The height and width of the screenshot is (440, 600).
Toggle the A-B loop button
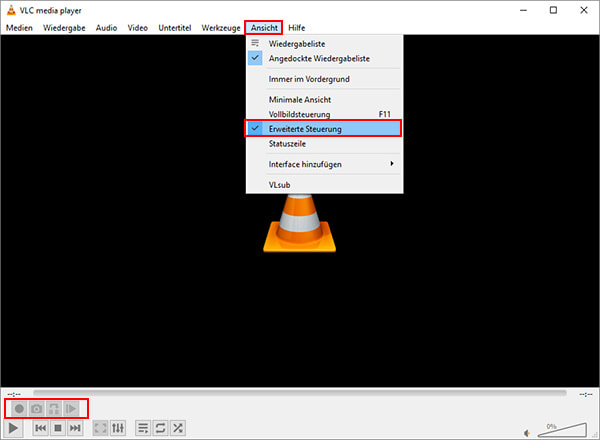(x=54, y=409)
